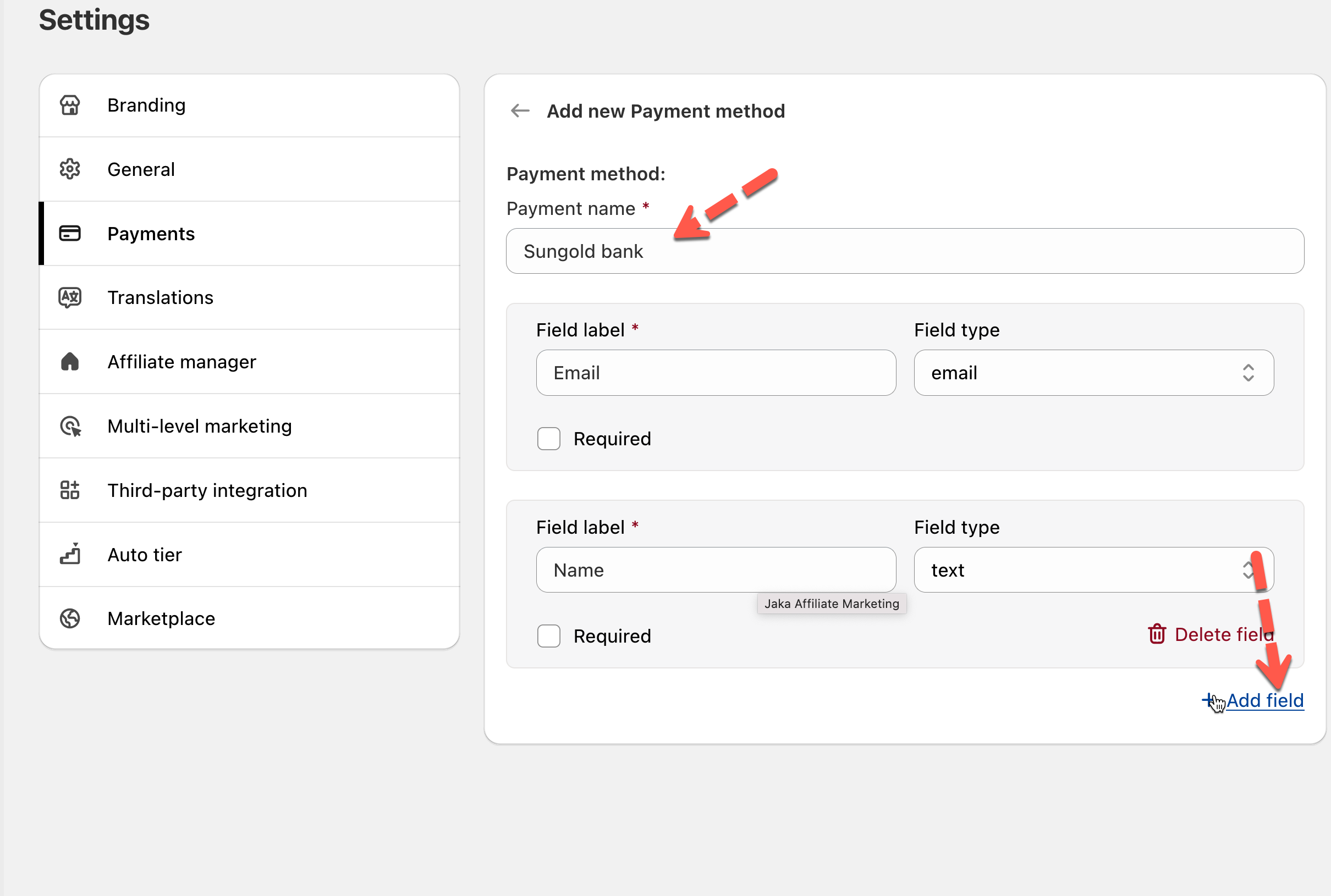
Task: Click the Auto tier stairs icon
Action: click(x=70, y=554)
